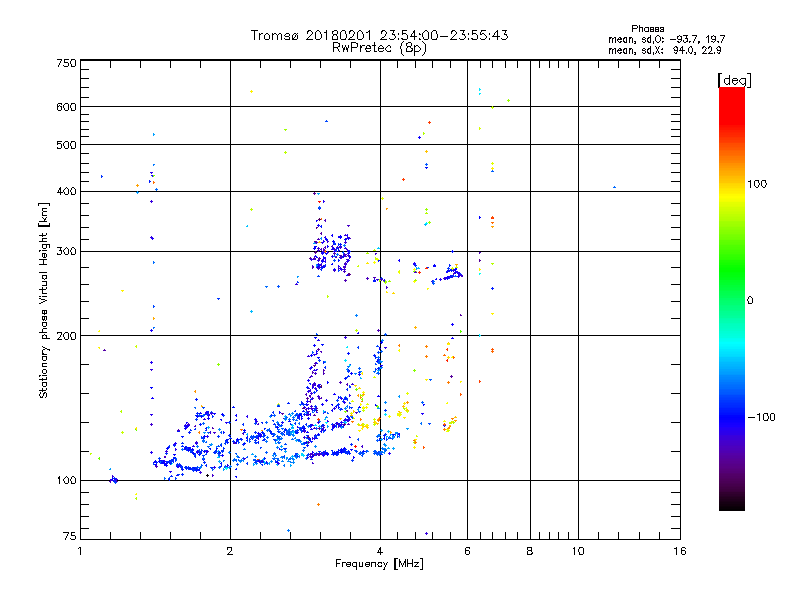Click the colorbar 0 degree label
The image size is (800, 600).
click(x=750, y=300)
